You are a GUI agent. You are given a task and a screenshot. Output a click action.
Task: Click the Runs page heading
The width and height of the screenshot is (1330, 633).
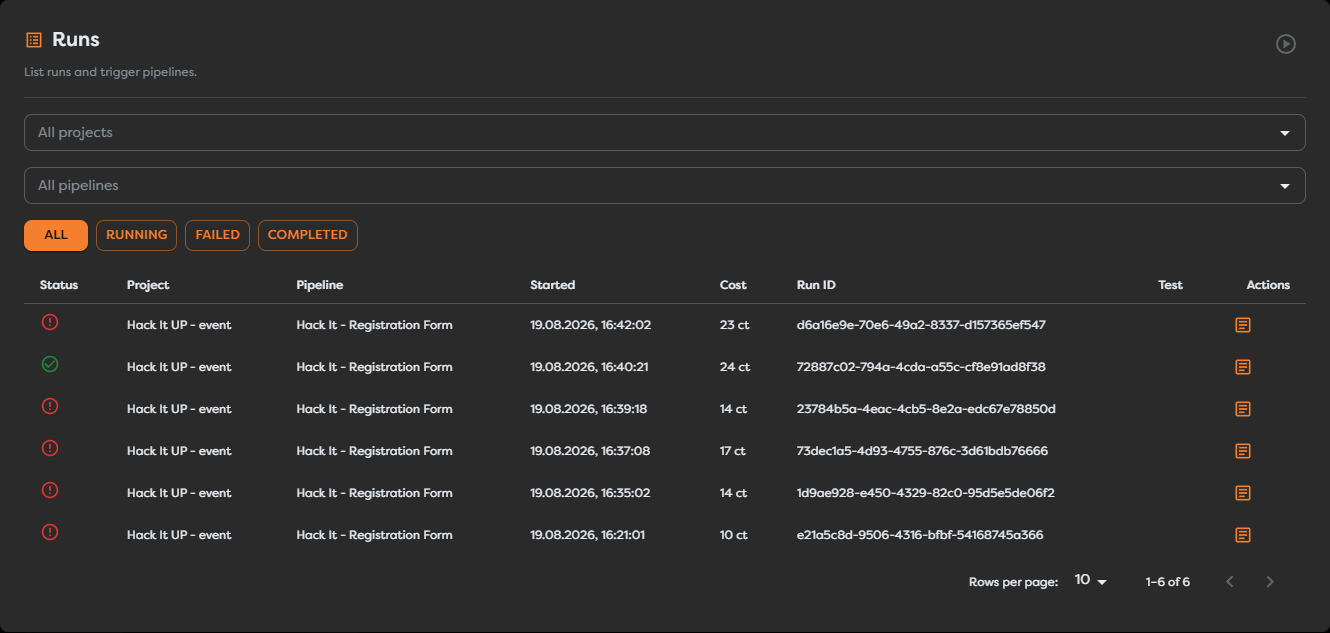point(76,40)
